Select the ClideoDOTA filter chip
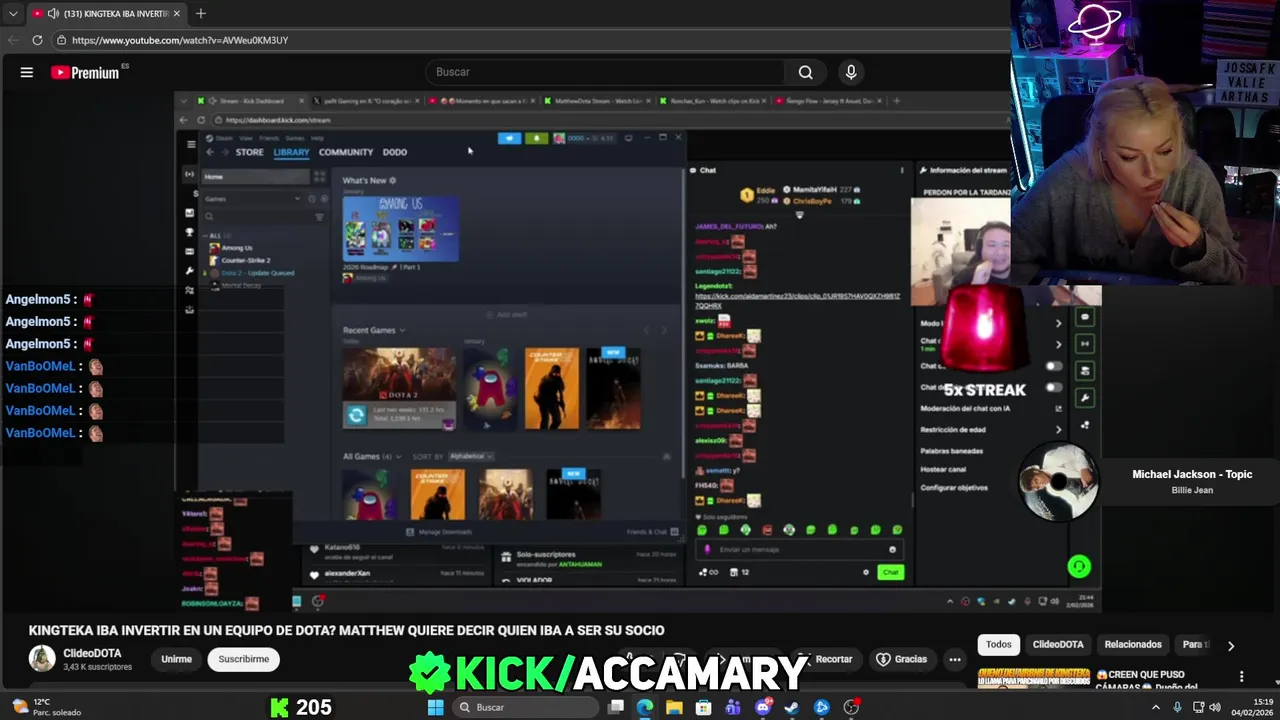 (x=1057, y=645)
